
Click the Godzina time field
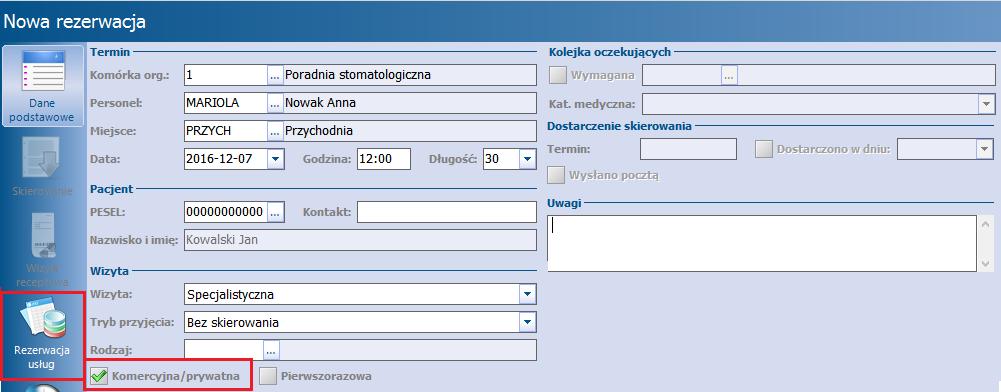click(383, 159)
